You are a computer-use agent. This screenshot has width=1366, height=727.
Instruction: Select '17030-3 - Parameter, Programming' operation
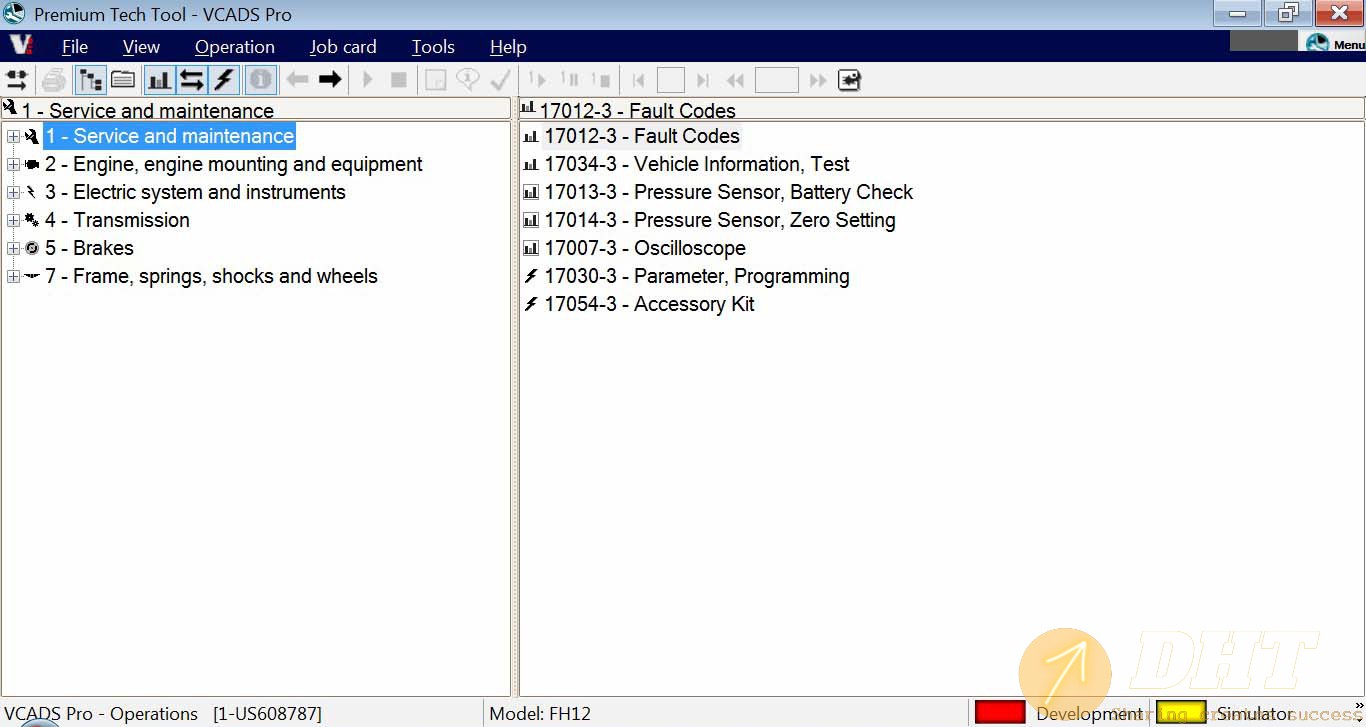(697, 276)
